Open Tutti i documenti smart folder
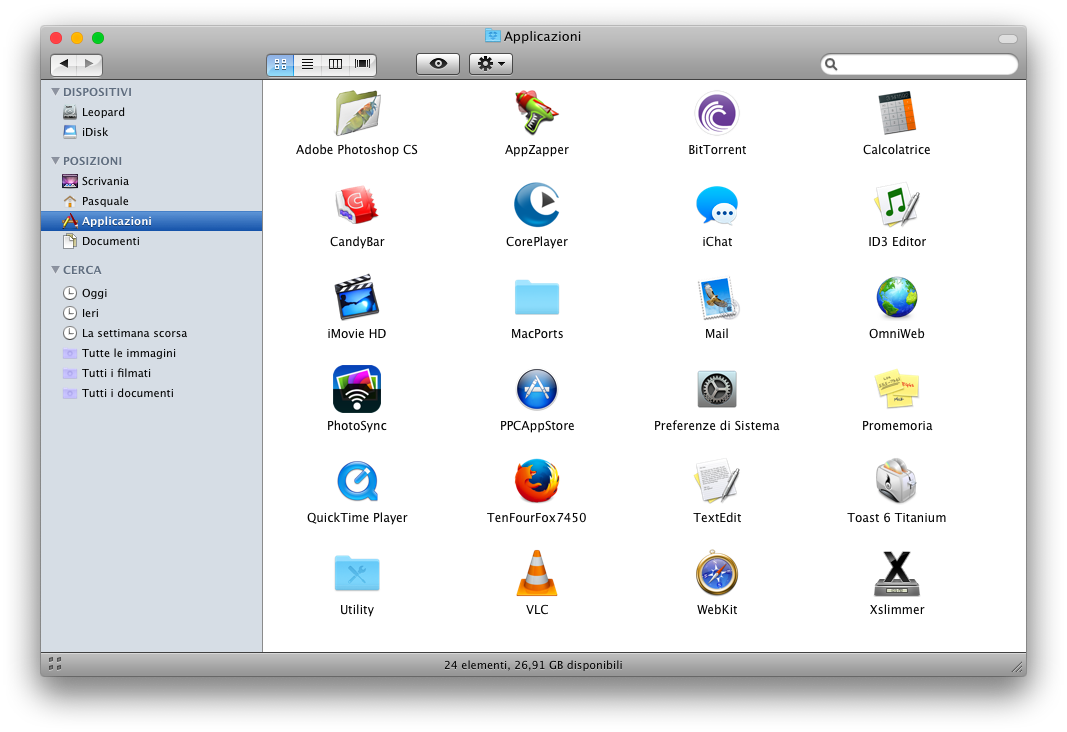This screenshot has height=732, width=1067. point(151,393)
